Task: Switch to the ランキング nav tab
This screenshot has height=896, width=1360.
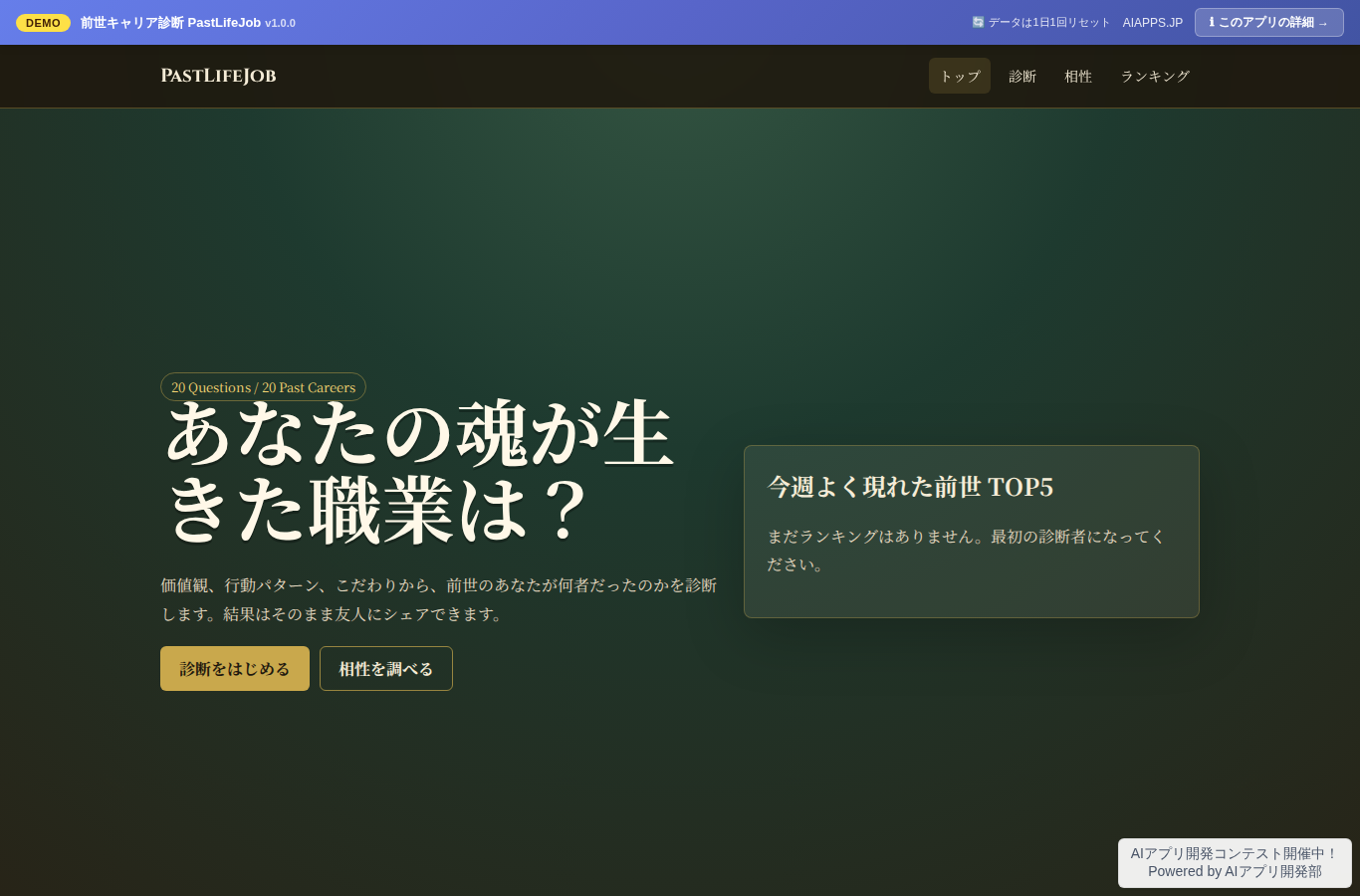Action: (x=1155, y=76)
